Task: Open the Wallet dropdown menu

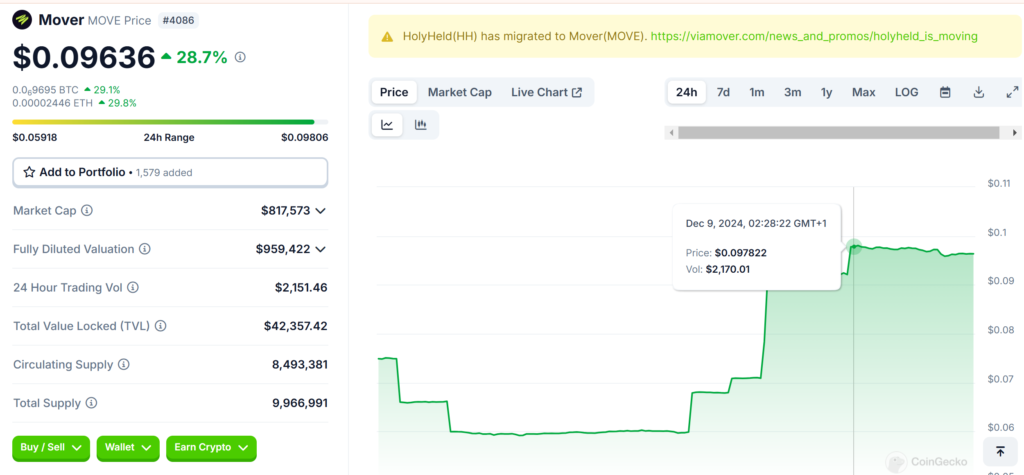Action: (129, 448)
